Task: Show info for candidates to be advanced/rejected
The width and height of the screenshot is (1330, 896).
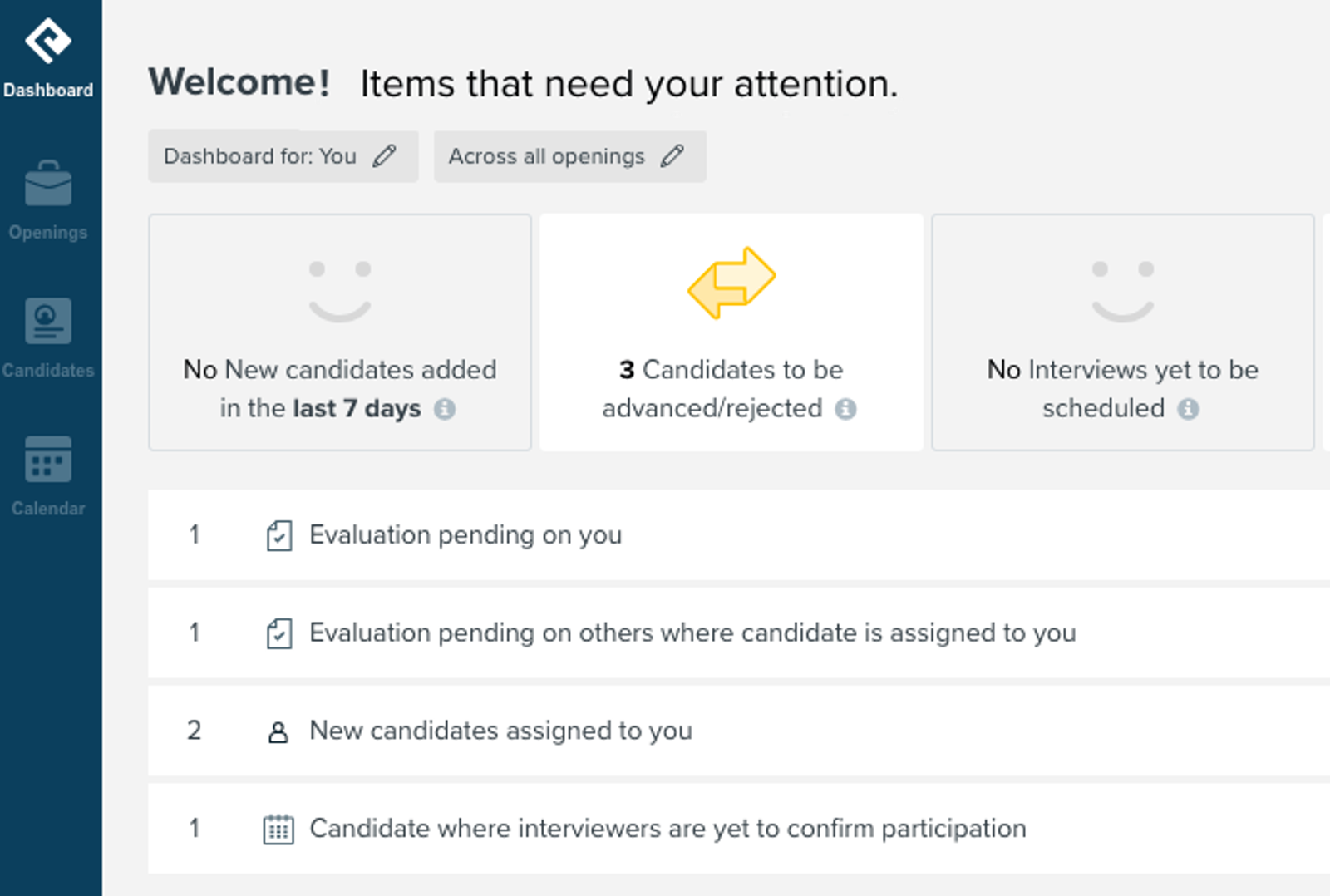Action: [x=845, y=409]
